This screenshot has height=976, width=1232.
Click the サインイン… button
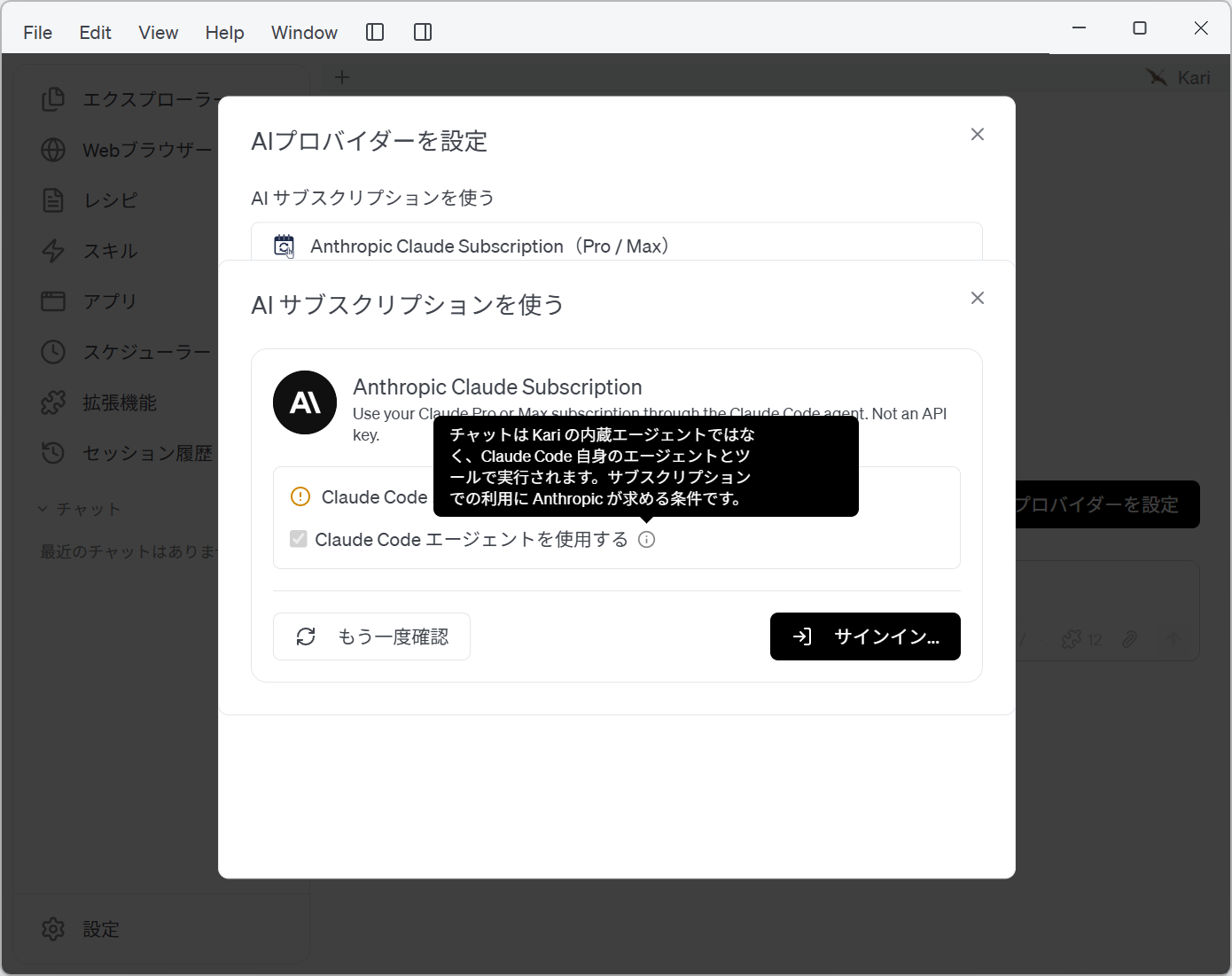(865, 636)
